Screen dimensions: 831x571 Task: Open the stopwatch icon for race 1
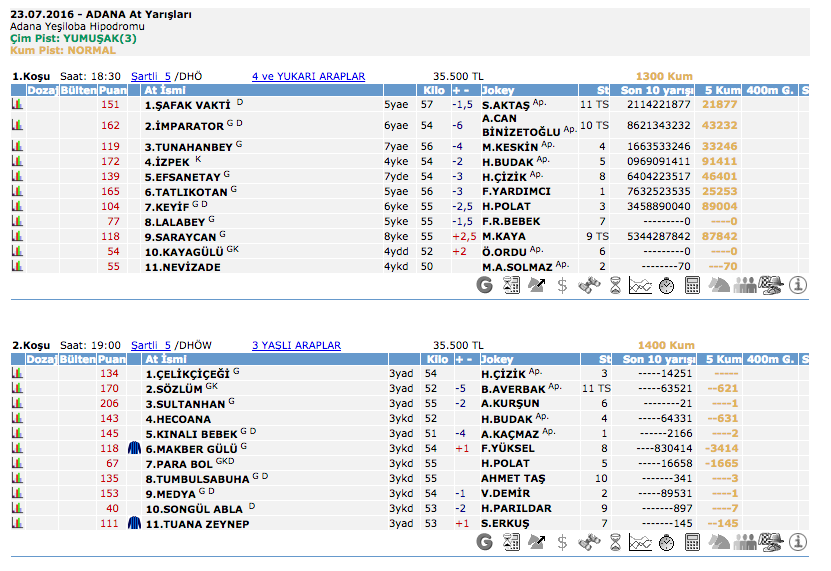[665, 285]
